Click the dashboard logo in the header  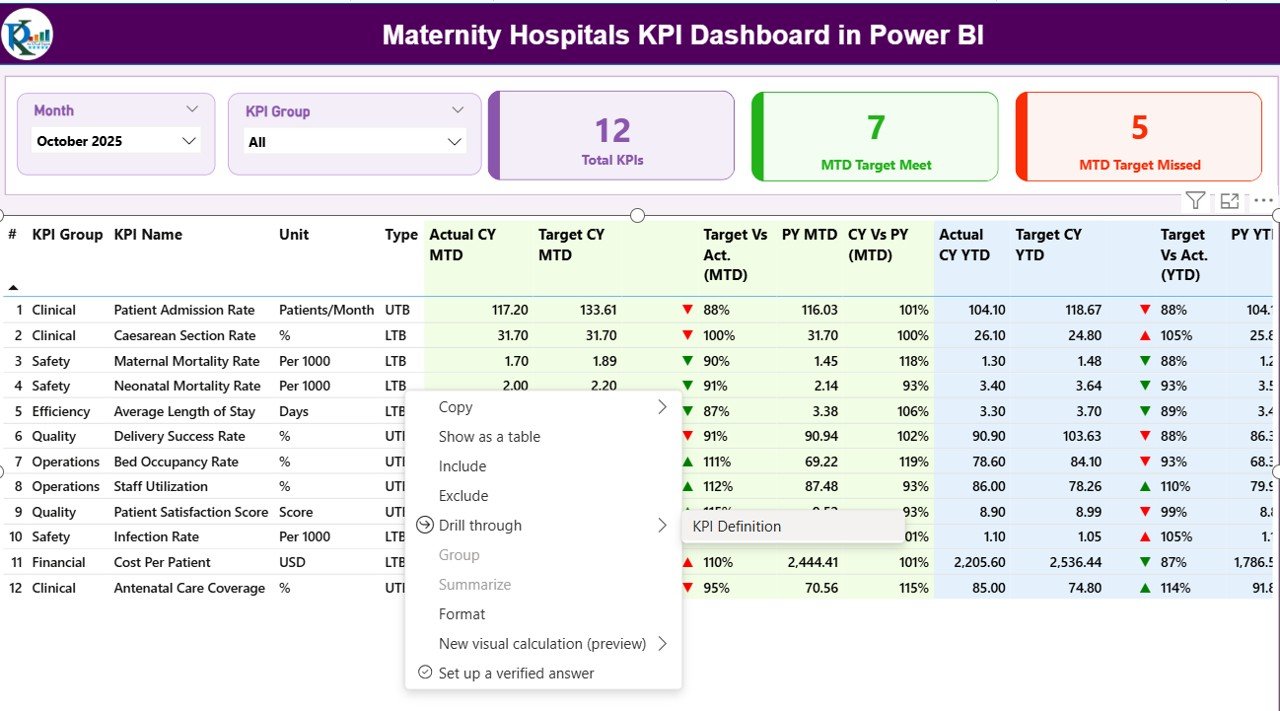coord(28,35)
